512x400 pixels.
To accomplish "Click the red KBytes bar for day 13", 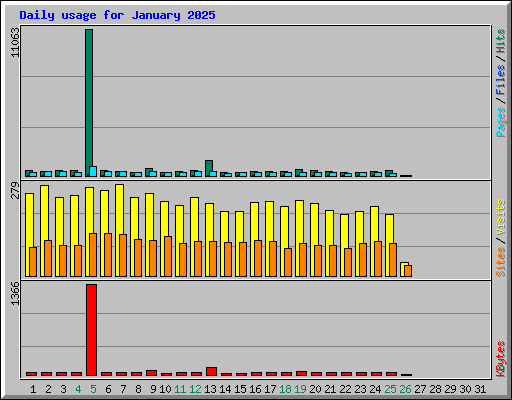I will click(211, 372).
